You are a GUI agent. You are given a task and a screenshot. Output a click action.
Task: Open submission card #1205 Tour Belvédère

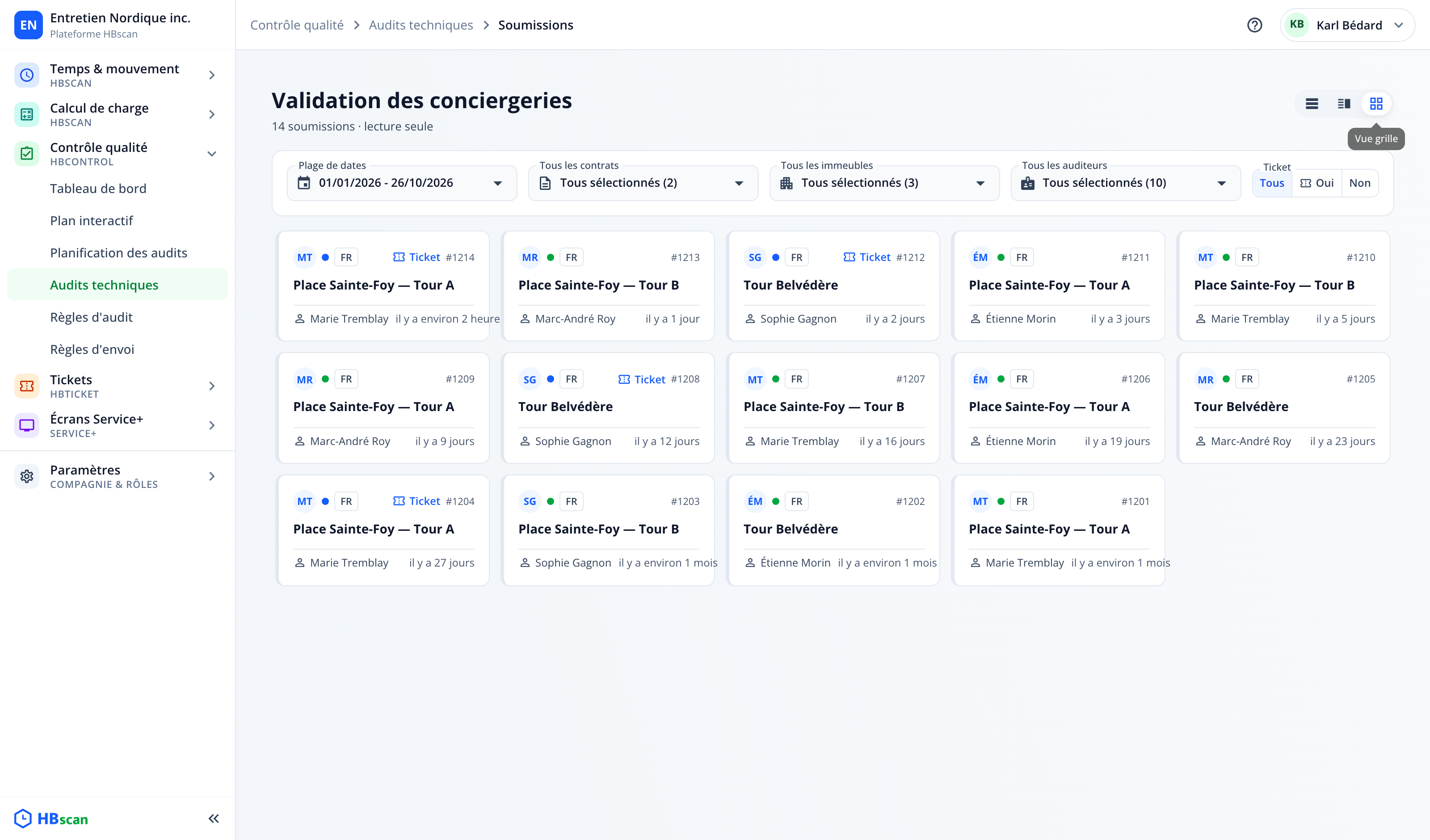(1284, 408)
